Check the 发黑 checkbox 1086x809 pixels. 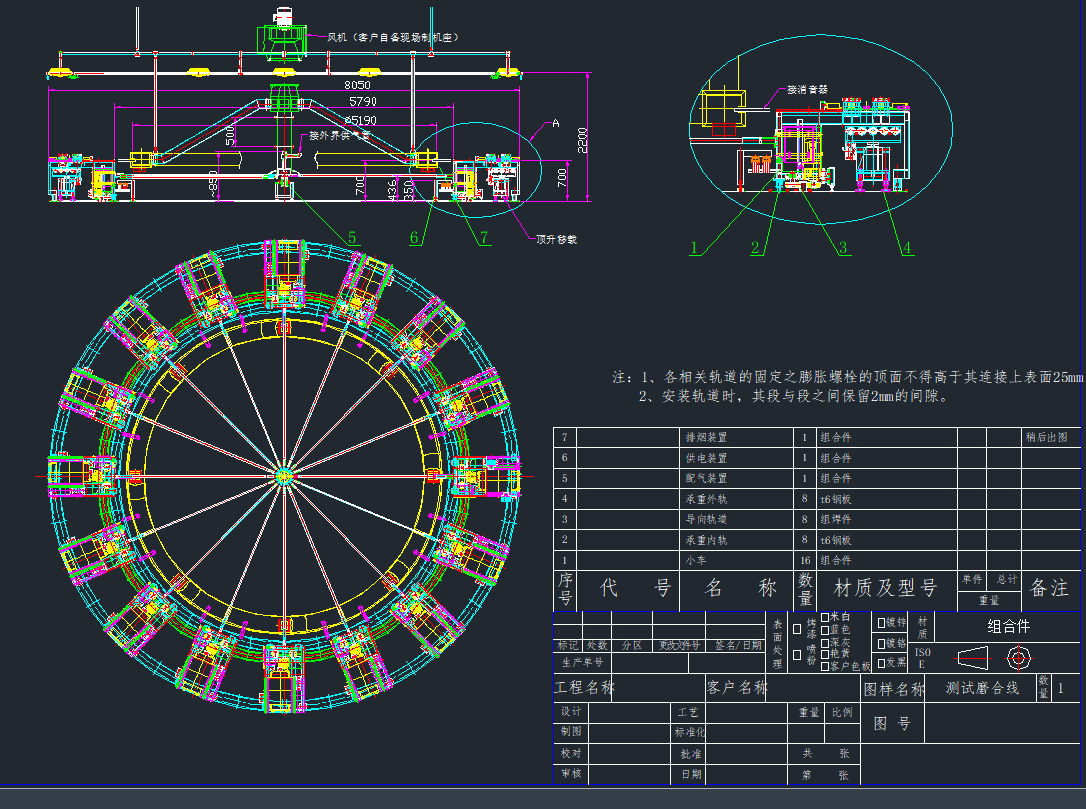[x=881, y=662]
